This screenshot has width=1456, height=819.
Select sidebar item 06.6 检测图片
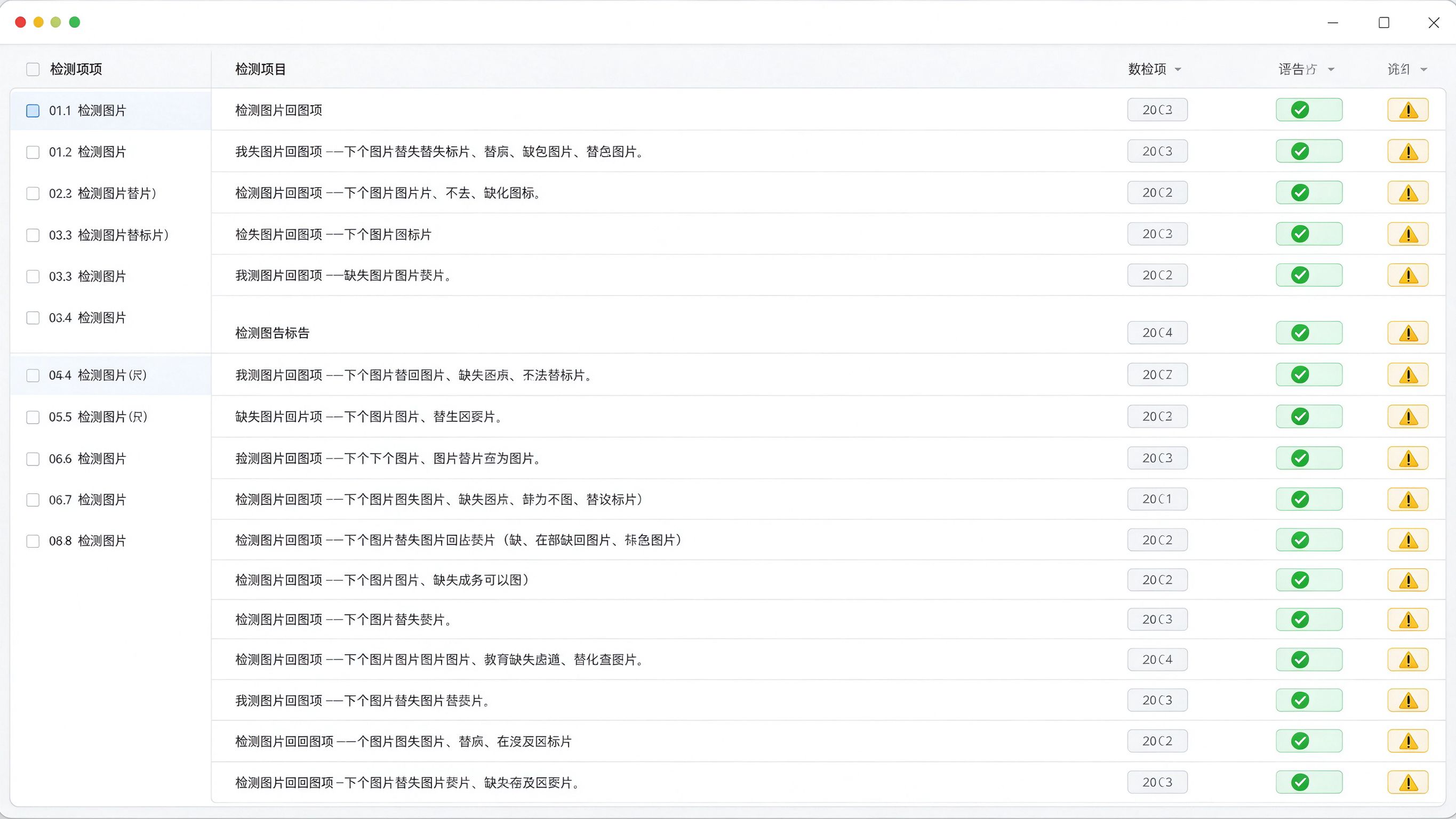(x=110, y=459)
